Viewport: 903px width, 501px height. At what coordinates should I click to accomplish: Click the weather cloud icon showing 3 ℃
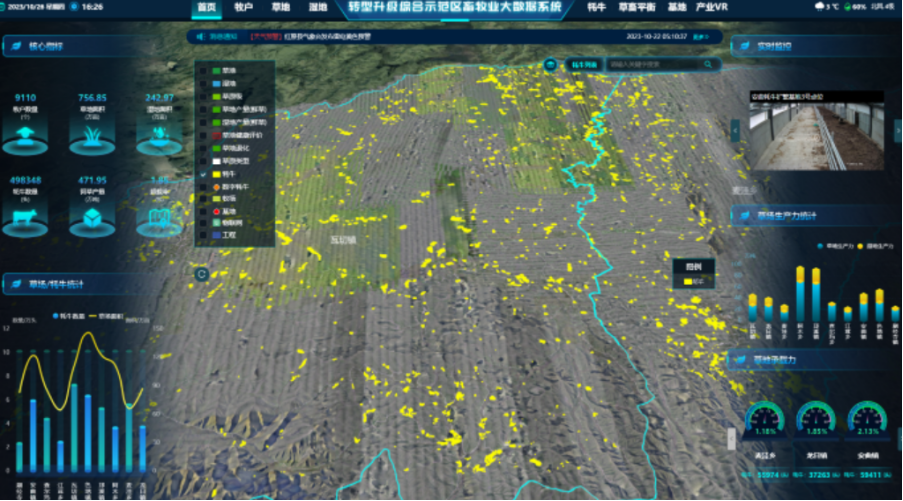[x=821, y=6]
